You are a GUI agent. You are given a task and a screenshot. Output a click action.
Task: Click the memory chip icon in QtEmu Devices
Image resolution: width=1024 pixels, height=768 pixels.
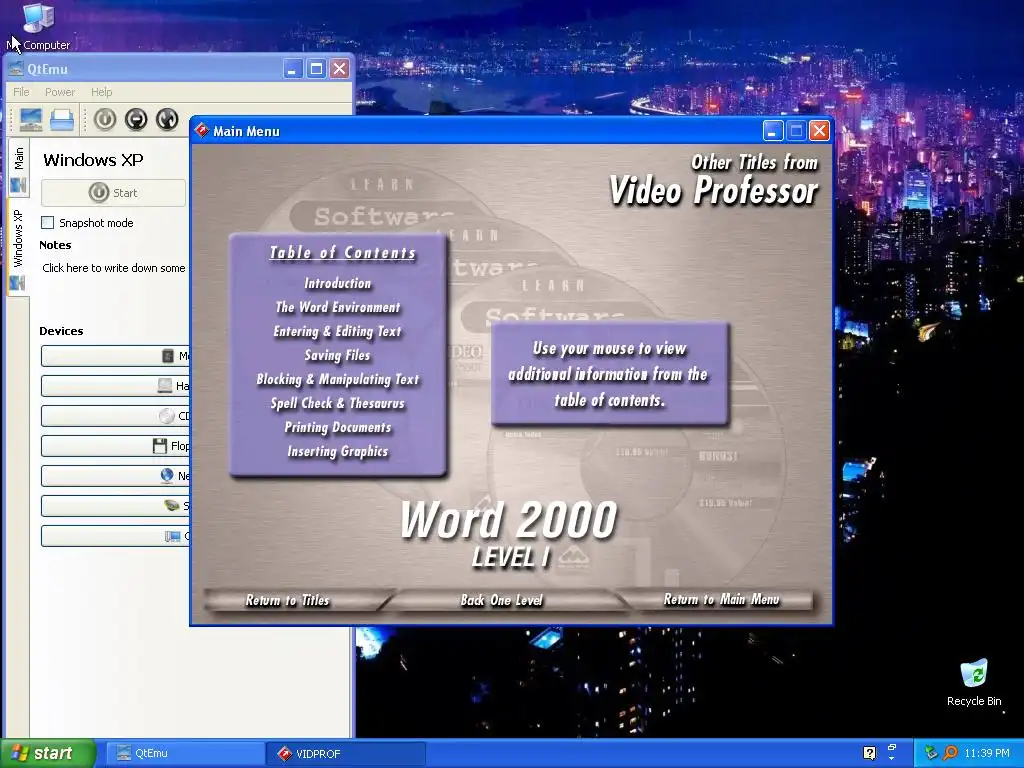coord(168,356)
